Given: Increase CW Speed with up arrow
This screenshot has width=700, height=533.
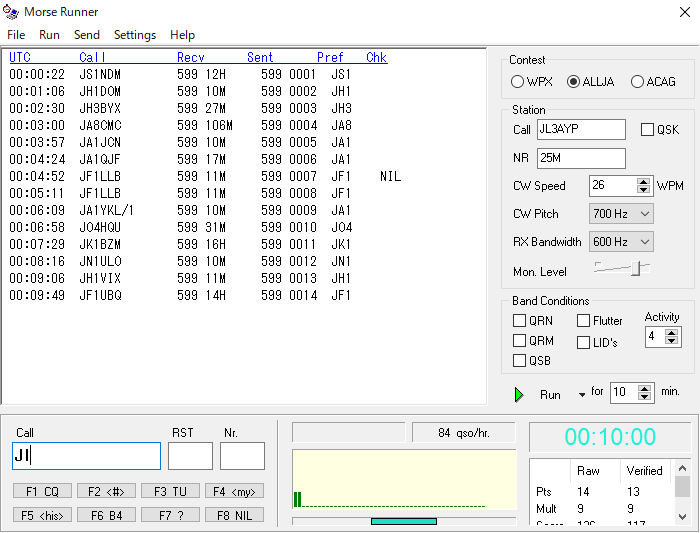Looking at the screenshot, I should point(643,182).
